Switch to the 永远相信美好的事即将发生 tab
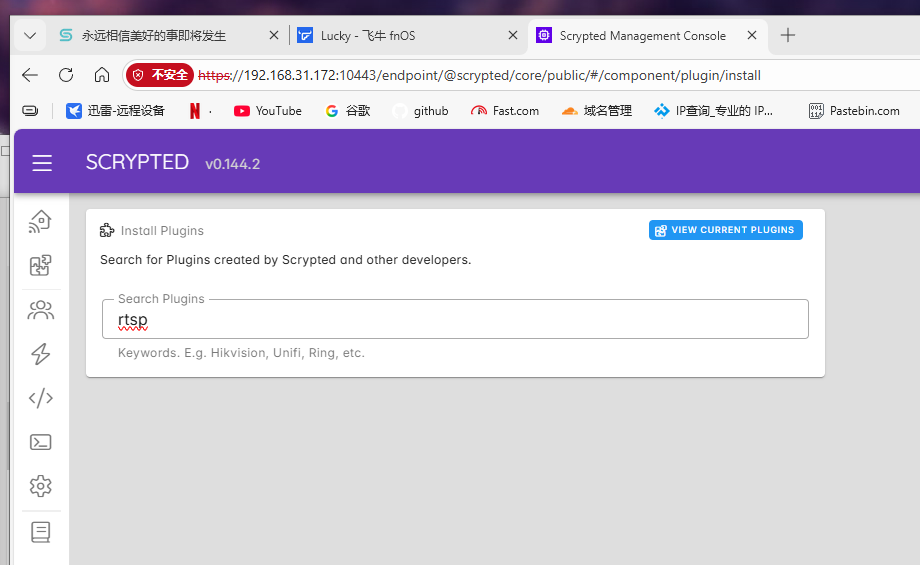This screenshot has width=920, height=565. [x=169, y=36]
